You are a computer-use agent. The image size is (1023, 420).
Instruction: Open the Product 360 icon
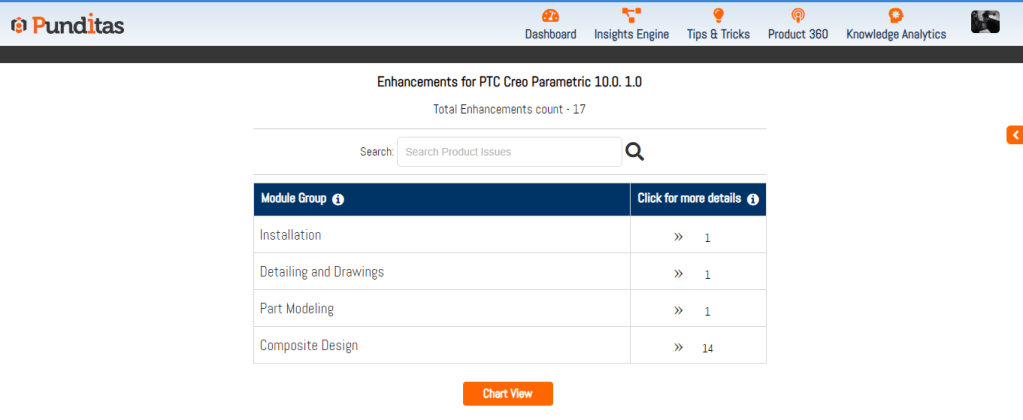(x=797, y=15)
